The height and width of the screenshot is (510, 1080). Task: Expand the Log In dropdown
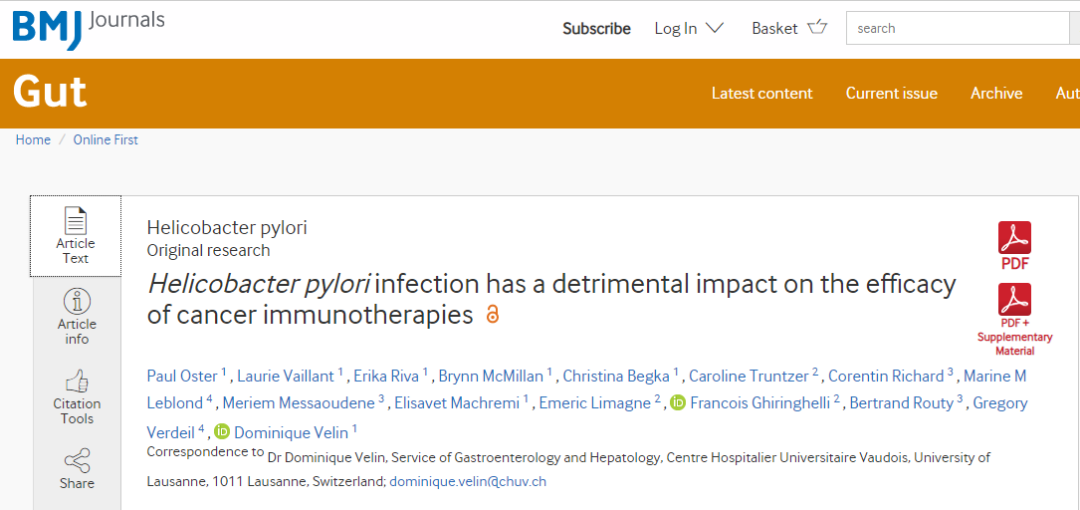click(689, 28)
